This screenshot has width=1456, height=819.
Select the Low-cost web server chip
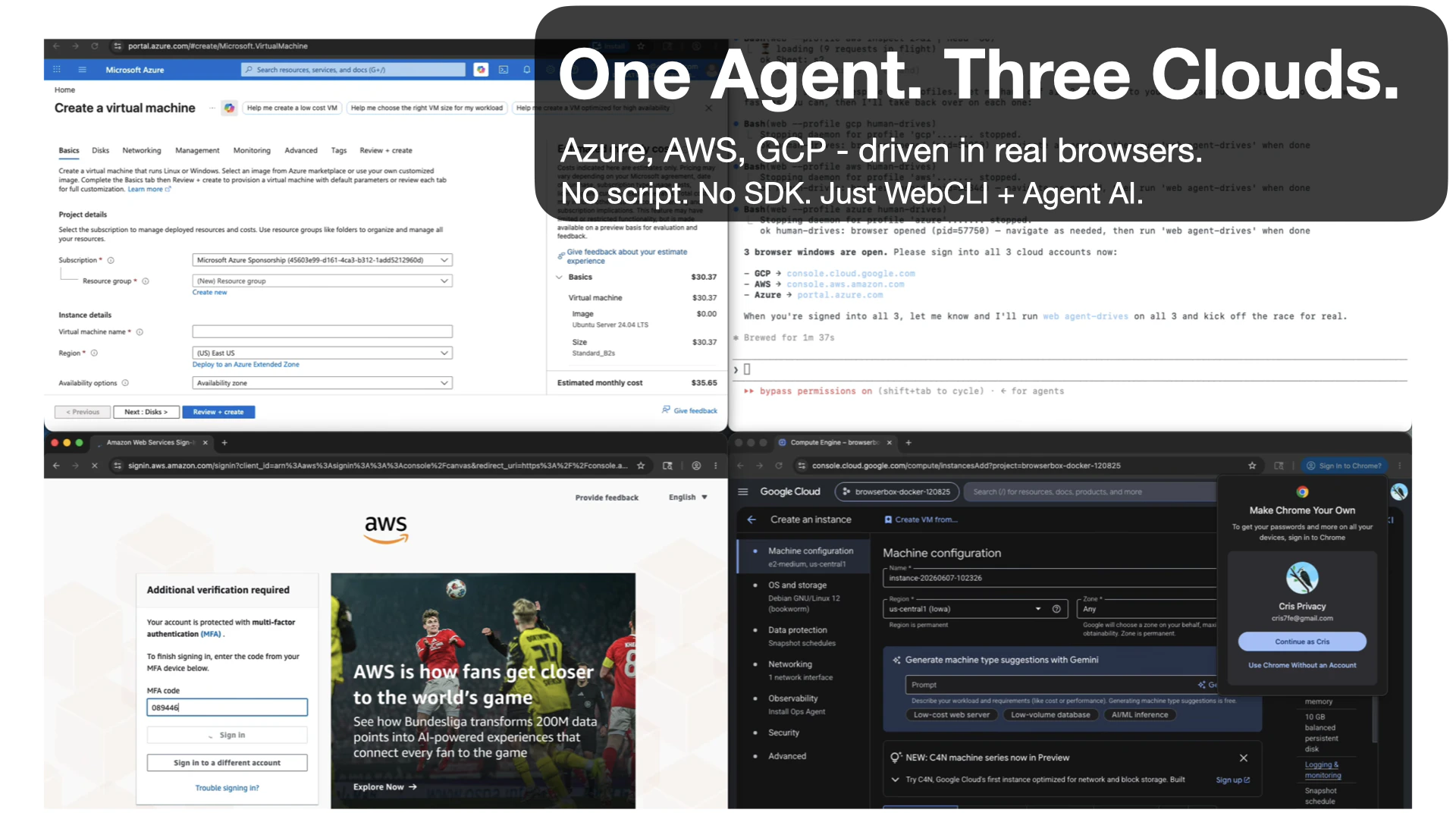coord(952,715)
